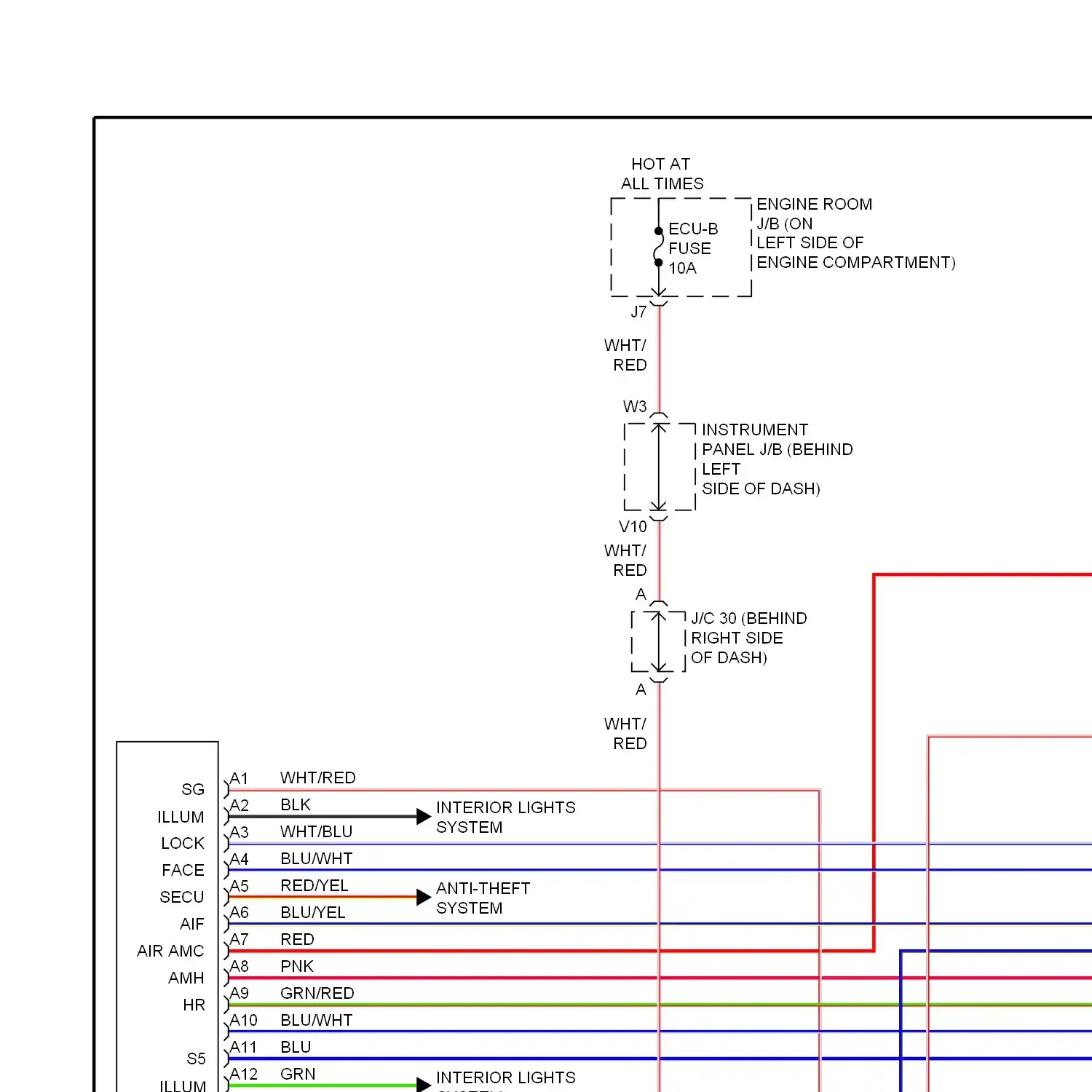Click the S5 terminal name

click(196, 1059)
